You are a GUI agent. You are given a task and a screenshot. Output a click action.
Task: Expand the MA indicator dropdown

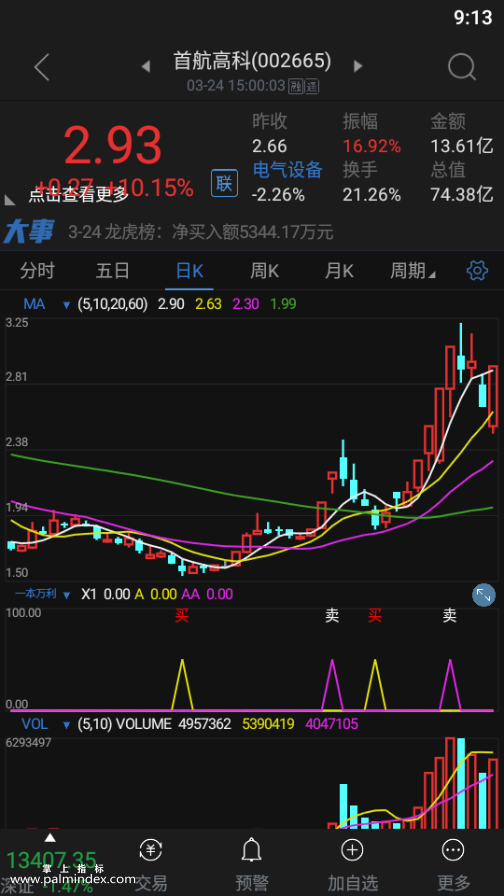[67, 305]
